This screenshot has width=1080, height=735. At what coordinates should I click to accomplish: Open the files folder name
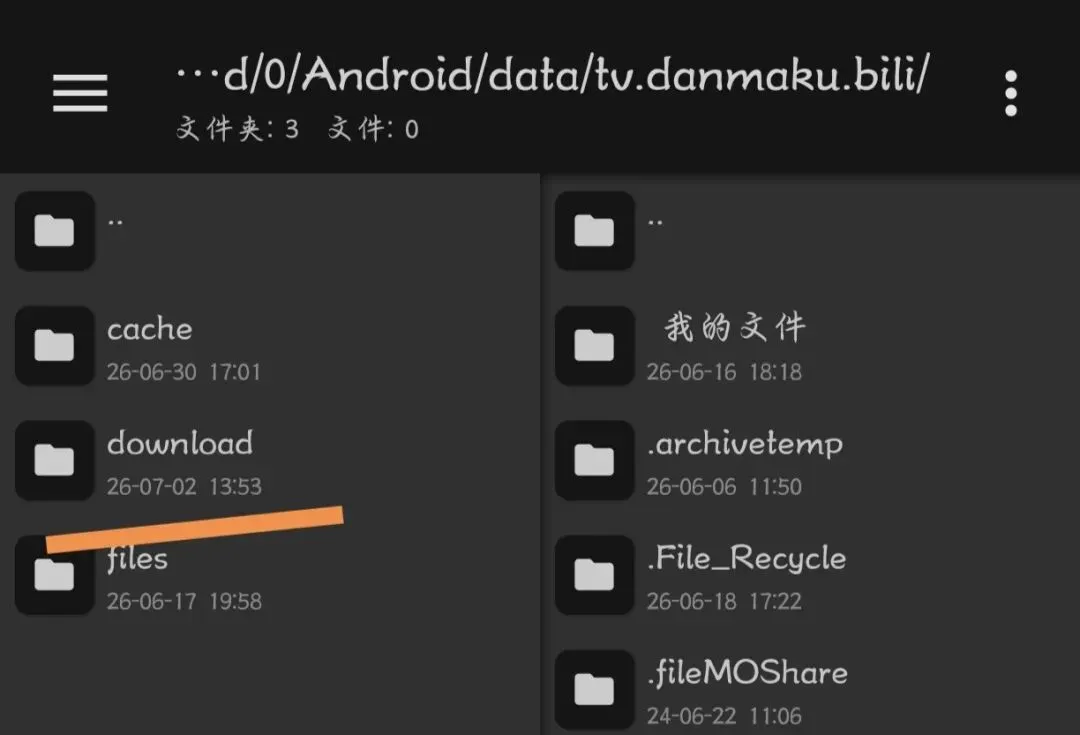pyautogui.click(x=137, y=559)
